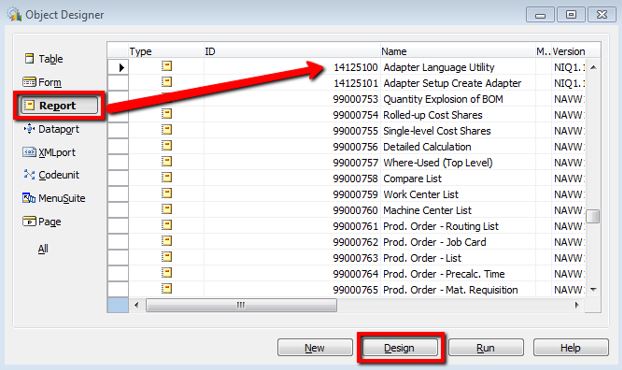Click the horizontal scrollbar thumb
The image size is (622, 370).
pyautogui.click(x=241, y=305)
